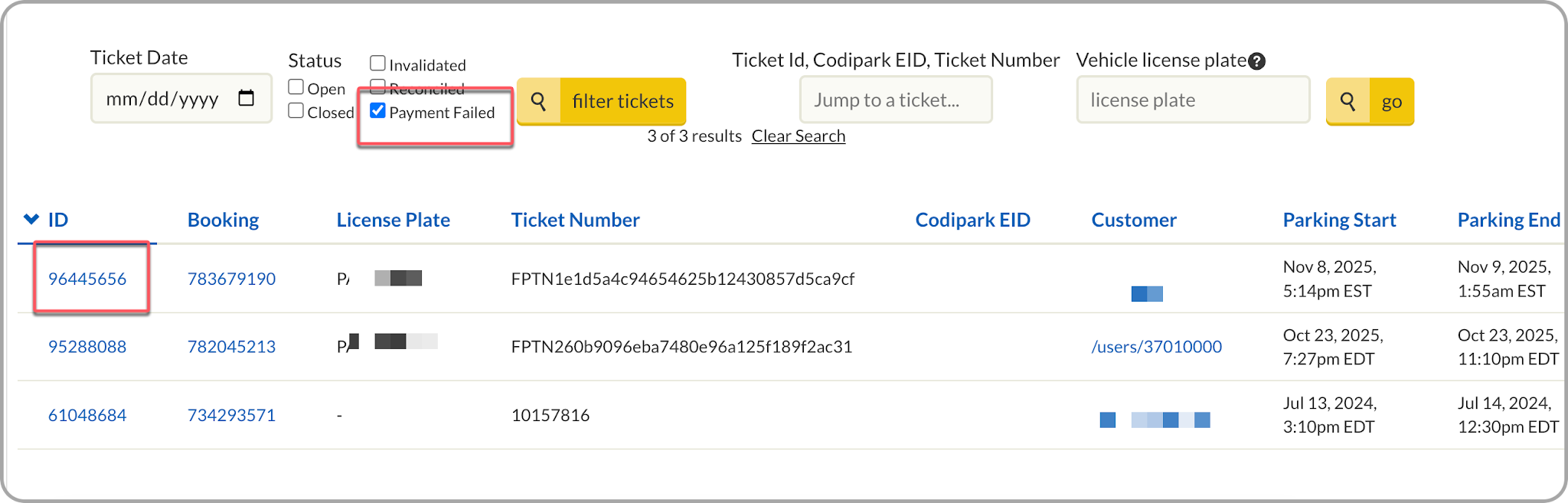Enable the Invalidated status checkbox
This screenshot has width=1568, height=503.
[377, 63]
